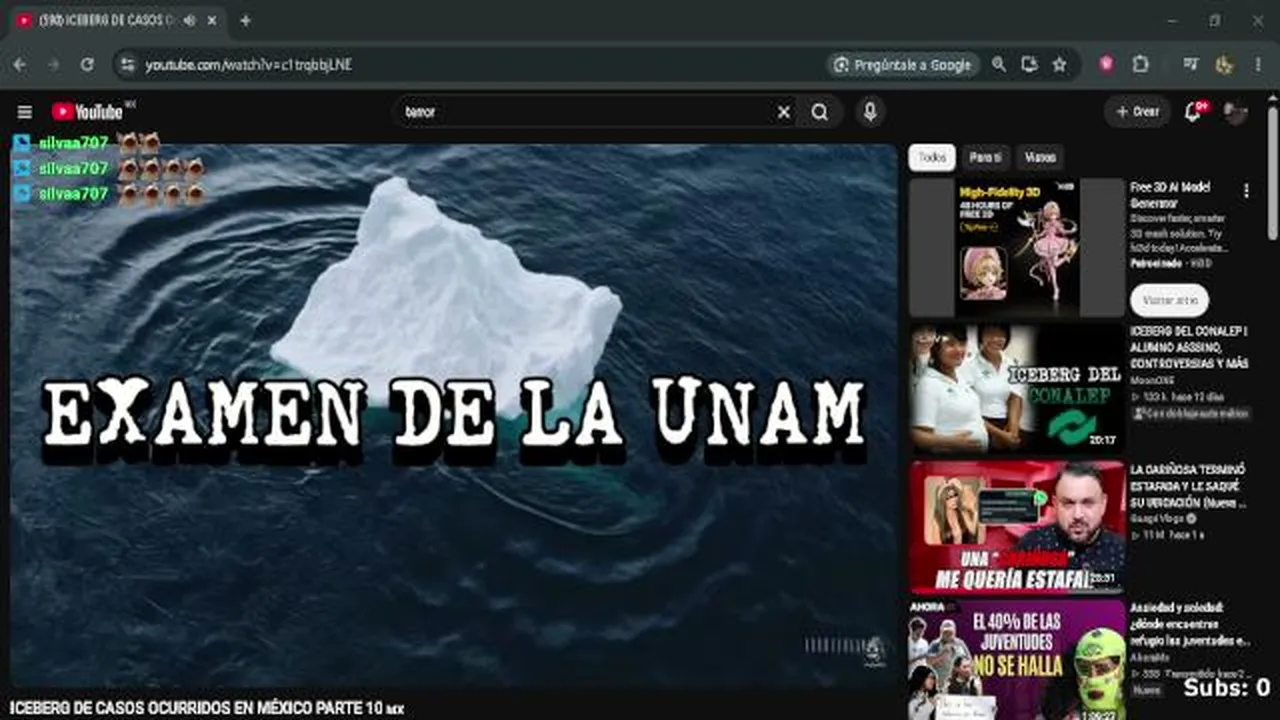Open the Chrome three-dot menu
This screenshot has width=1280, height=720.
point(1257,64)
